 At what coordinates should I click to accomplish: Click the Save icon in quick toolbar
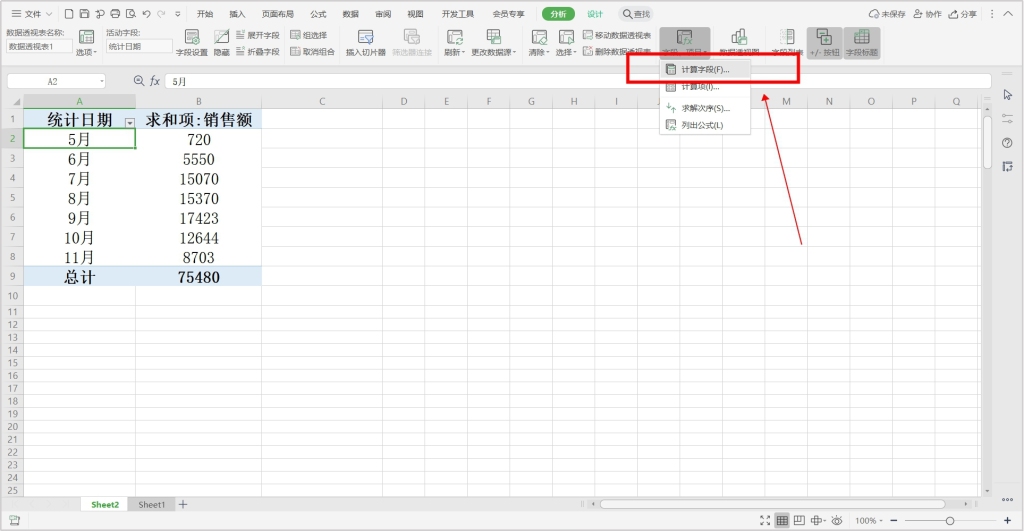[84, 14]
